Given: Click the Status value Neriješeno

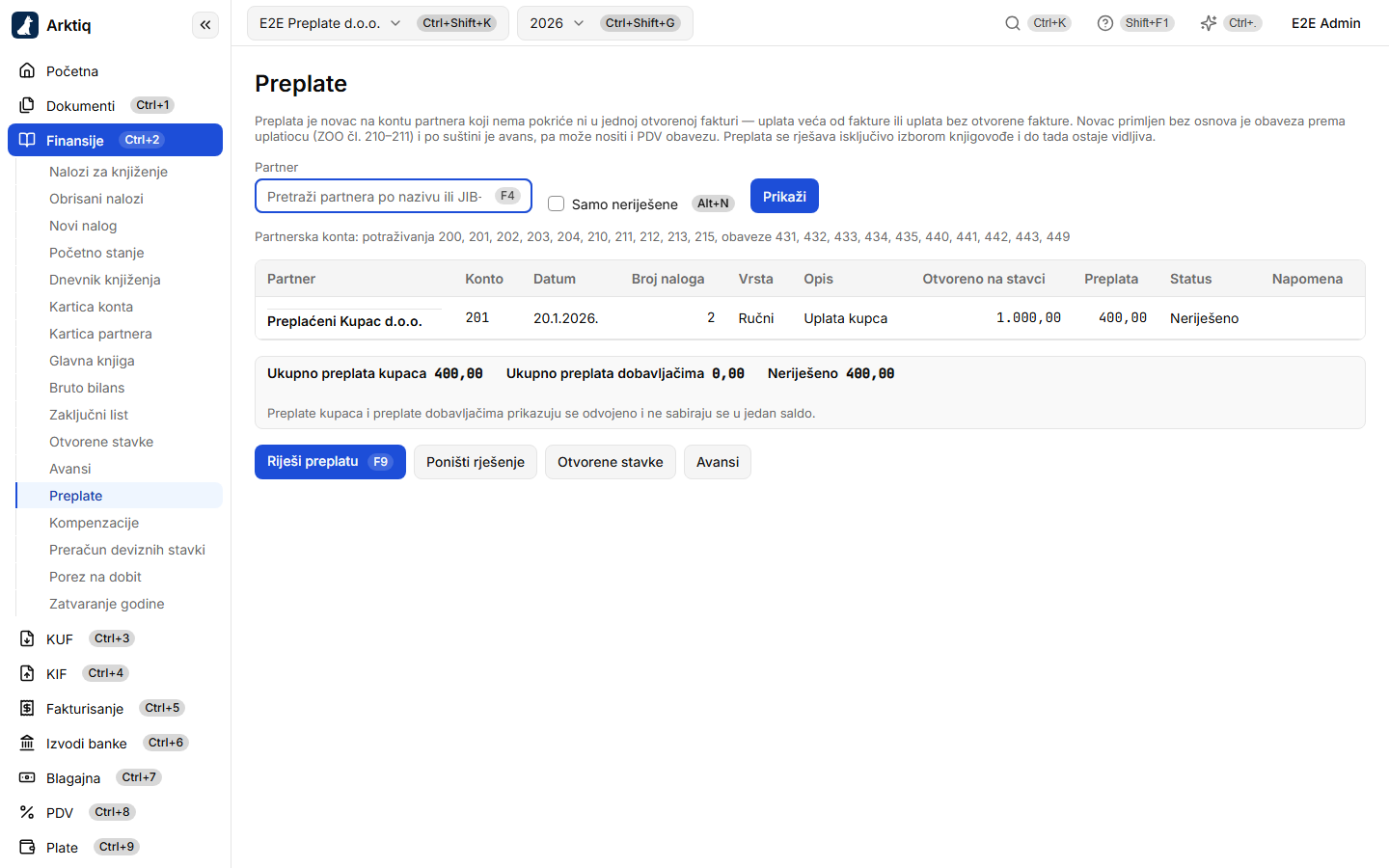Looking at the screenshot, I should [x=1204, y=318].
